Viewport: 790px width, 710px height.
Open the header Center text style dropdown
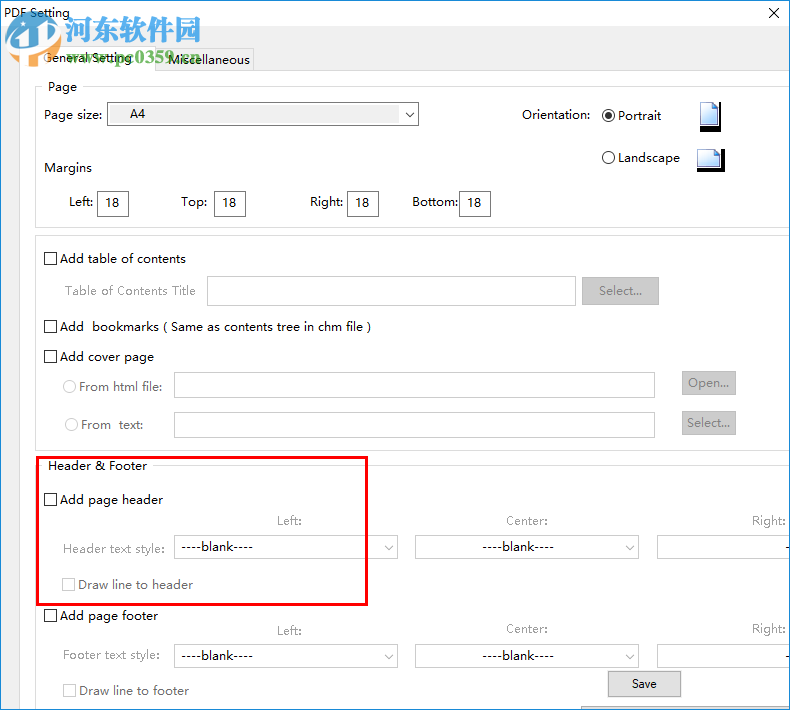[526, 547]
